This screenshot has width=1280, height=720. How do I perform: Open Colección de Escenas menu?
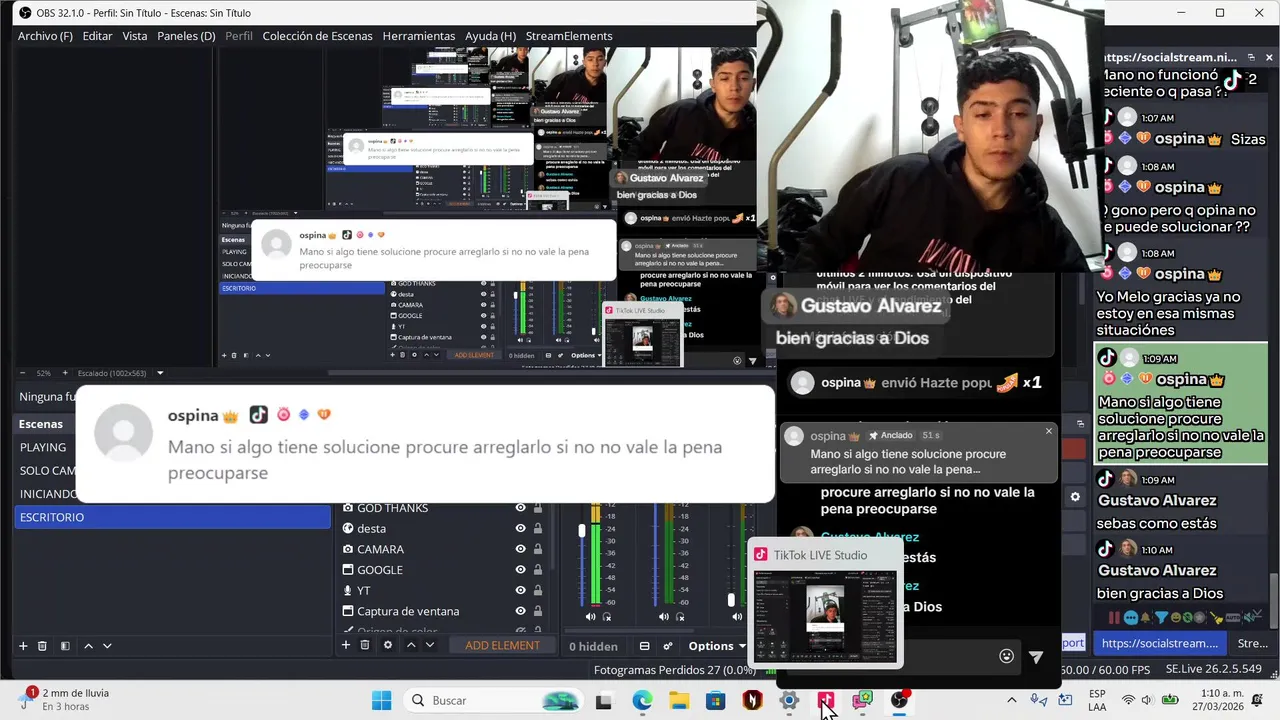coord(317,36)
